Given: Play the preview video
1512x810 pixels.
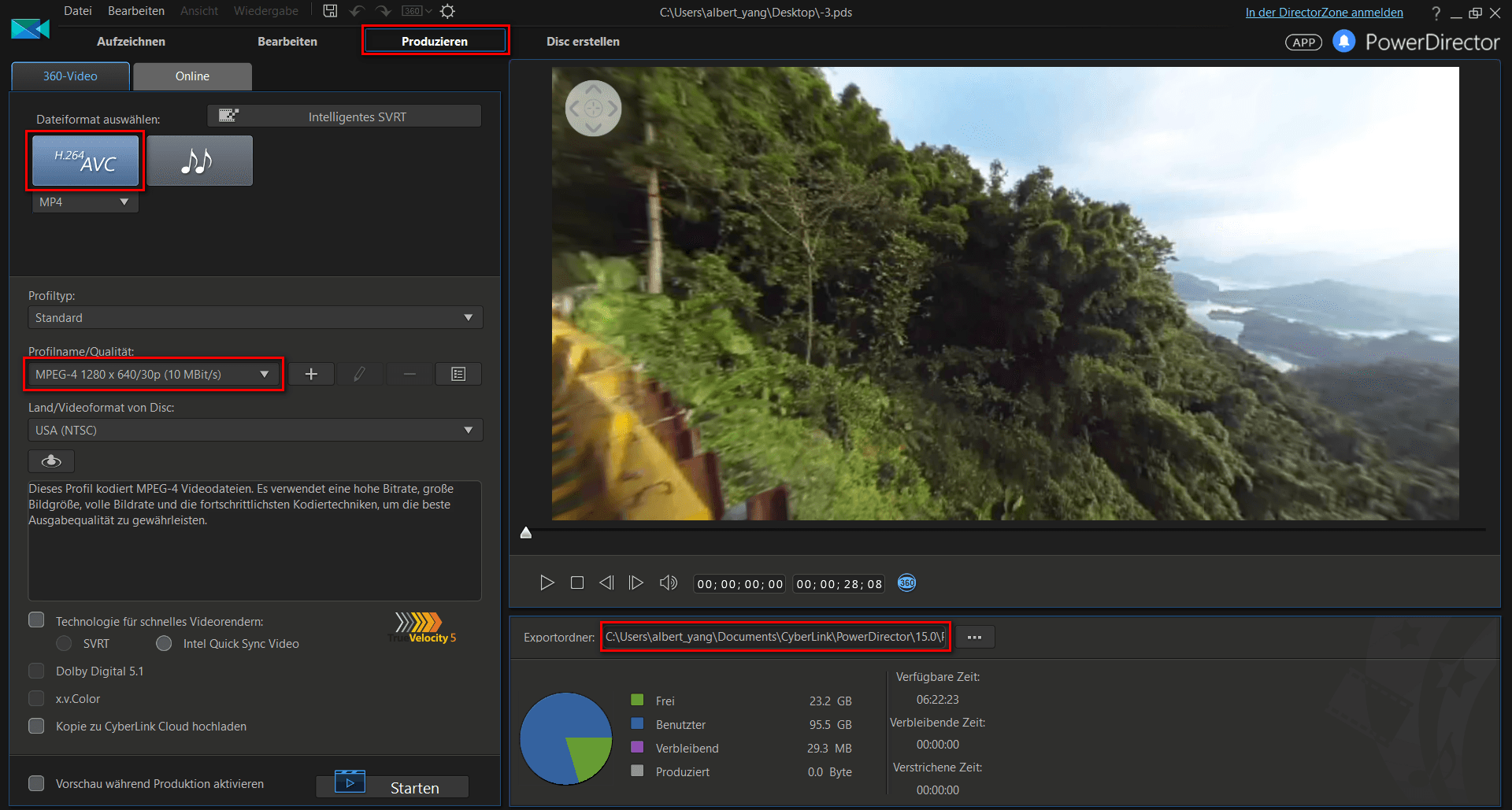Looking at the screenshot, I should click(547, 583).
